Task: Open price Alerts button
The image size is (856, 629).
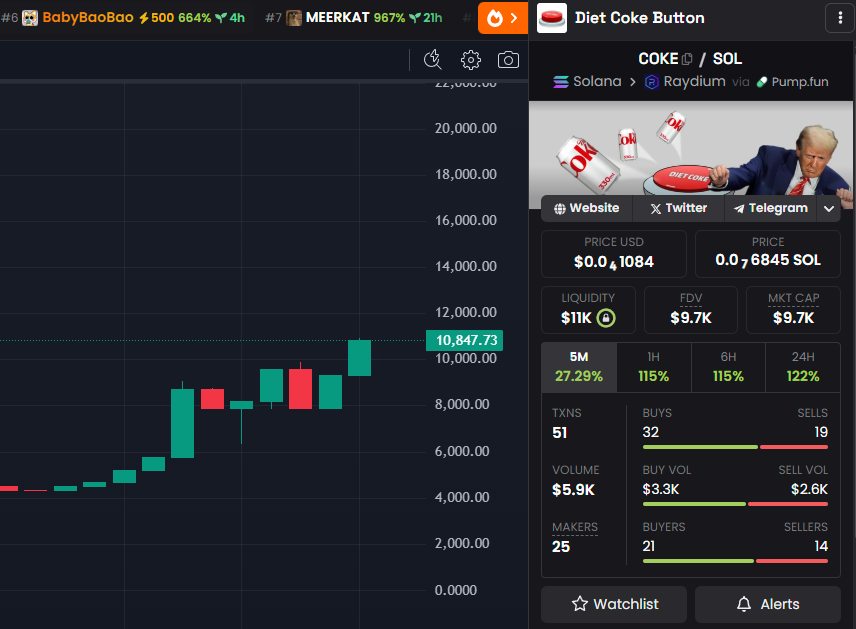Action: pos(768,604)
